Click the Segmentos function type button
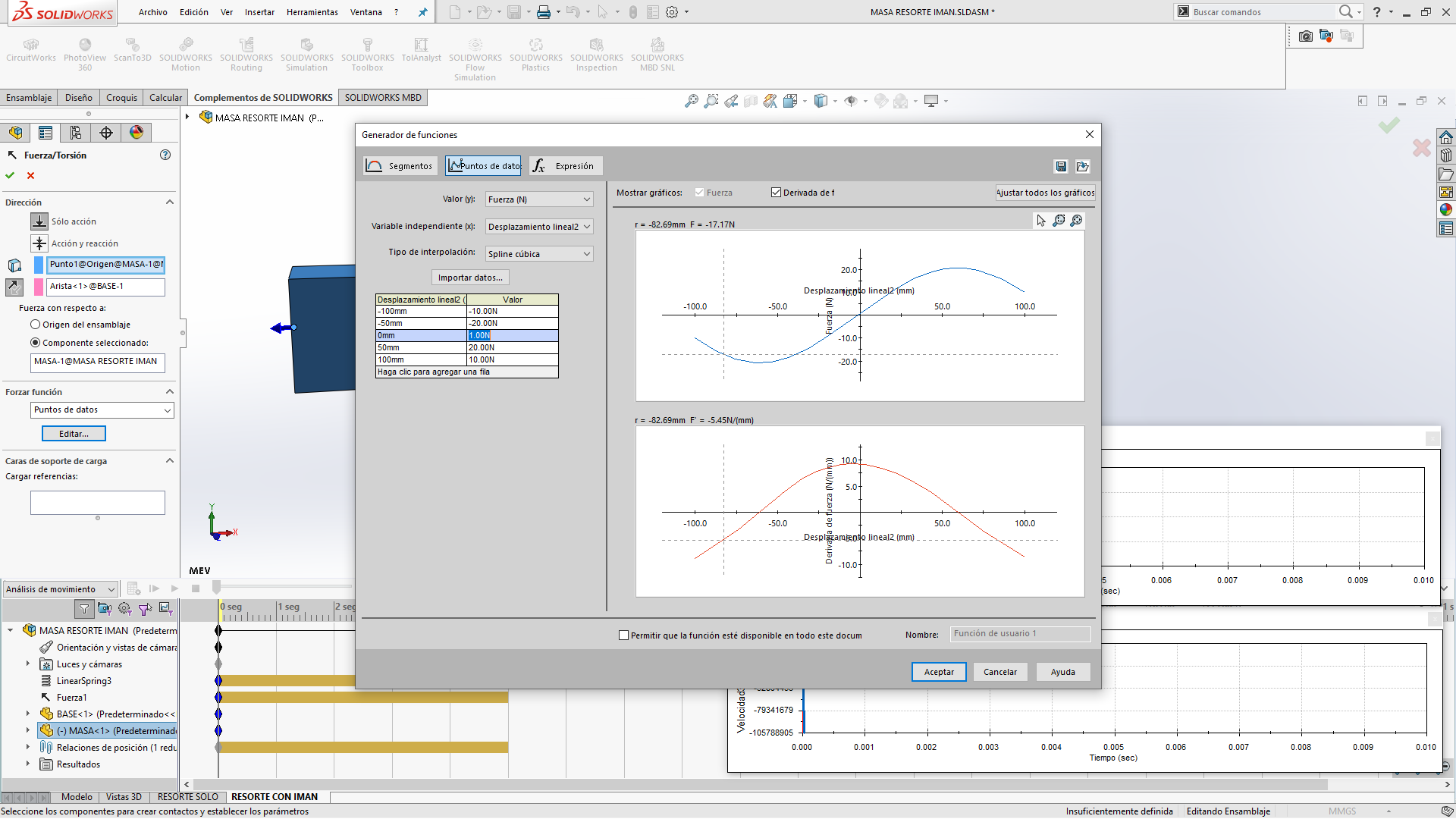 point(400,166)
